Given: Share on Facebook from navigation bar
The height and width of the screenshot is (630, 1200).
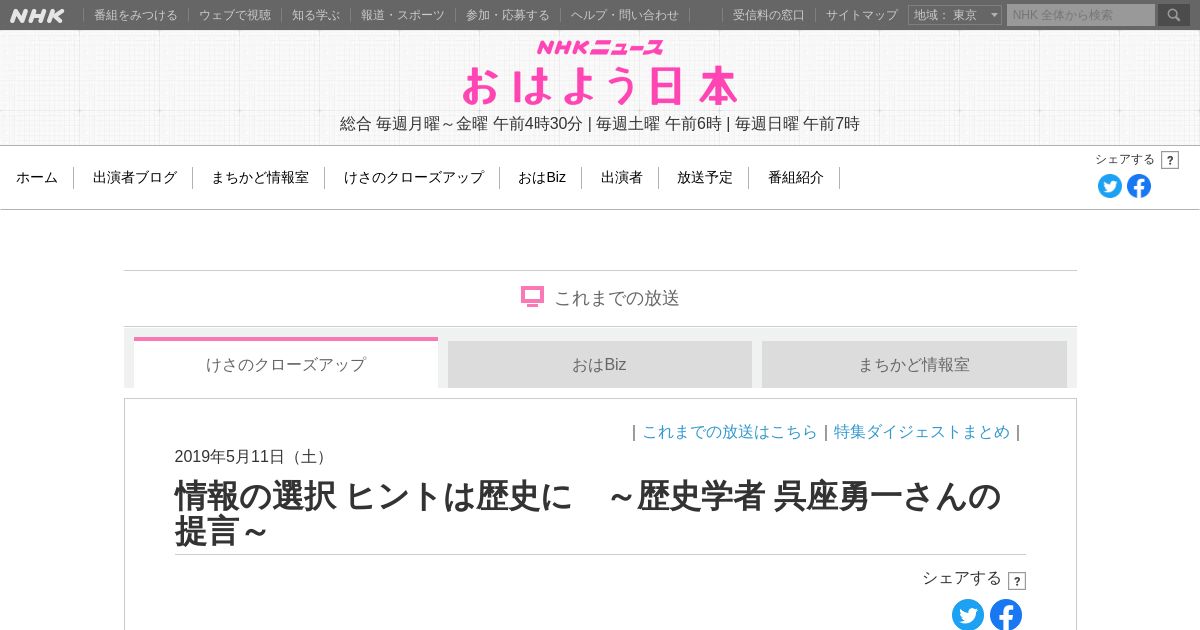Looking at the screenshot, I should pos(1139,186).
